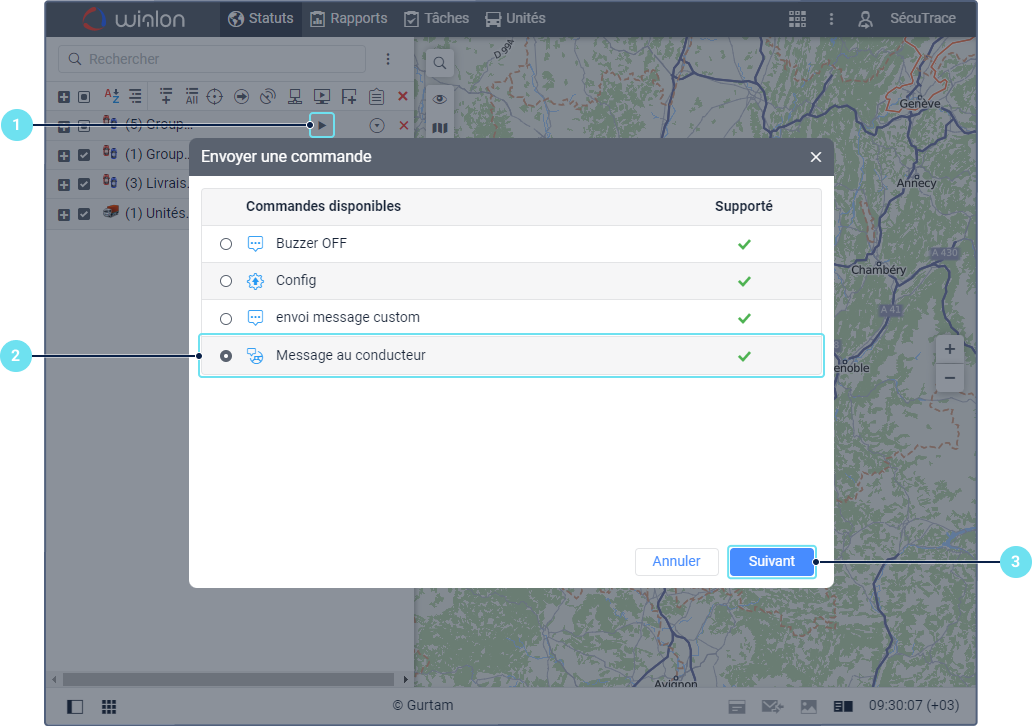The height and width of the screenshot is (726, 1032).
Task: Click the flag-plus icon in the toolbar
Action: point(349,97)
